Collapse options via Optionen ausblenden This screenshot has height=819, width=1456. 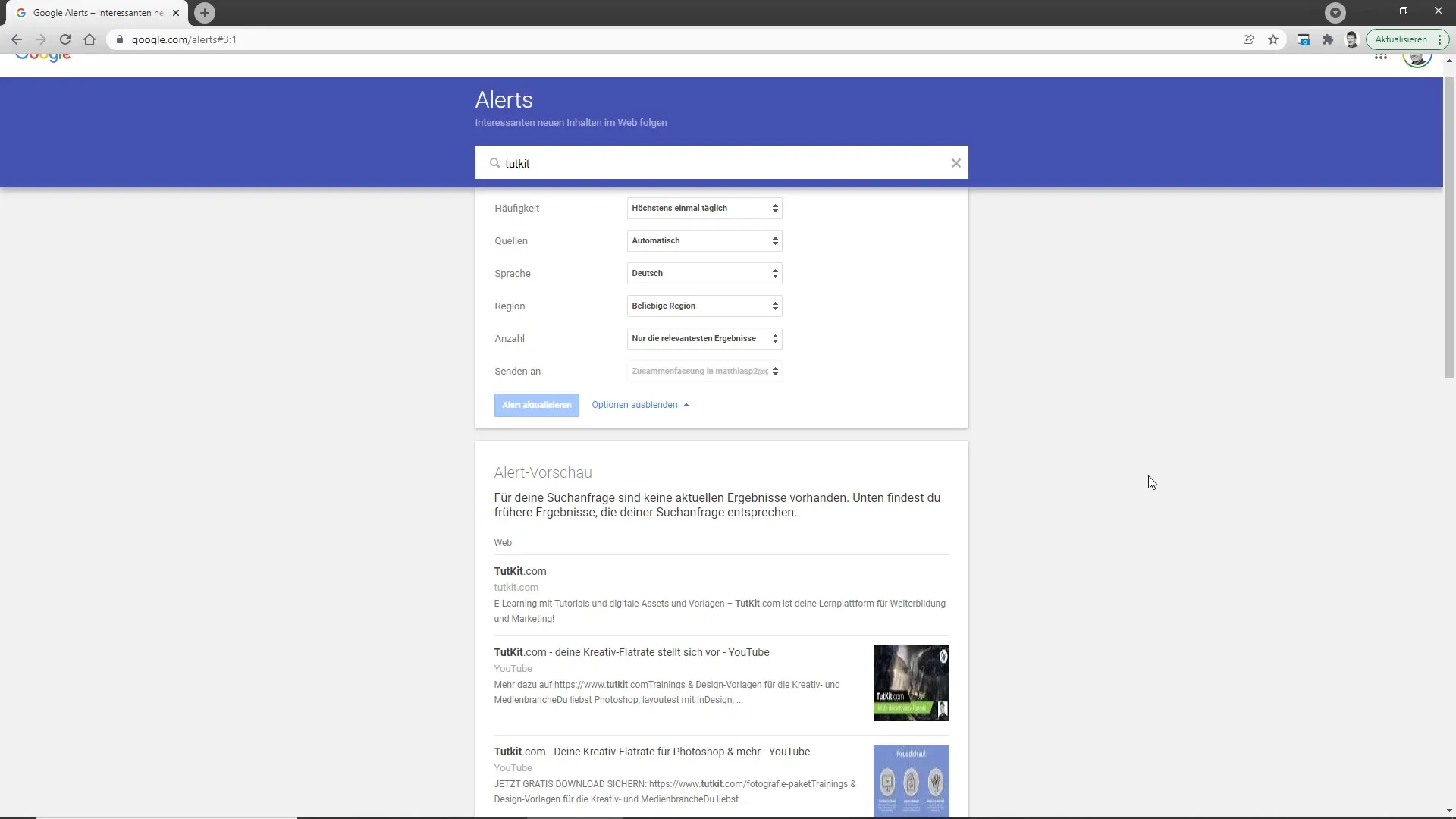point(640,405)
